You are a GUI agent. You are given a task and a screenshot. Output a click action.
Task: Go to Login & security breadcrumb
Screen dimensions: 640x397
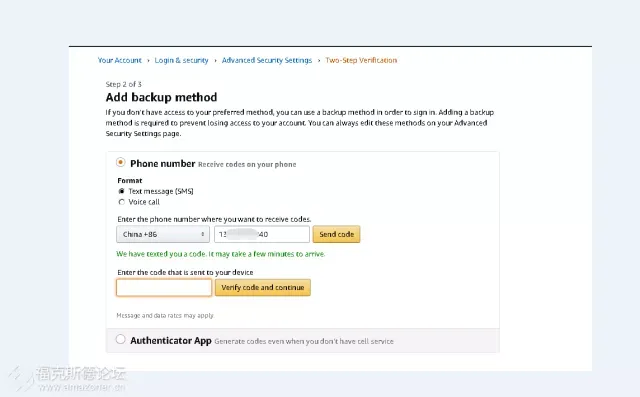point(181,60)
